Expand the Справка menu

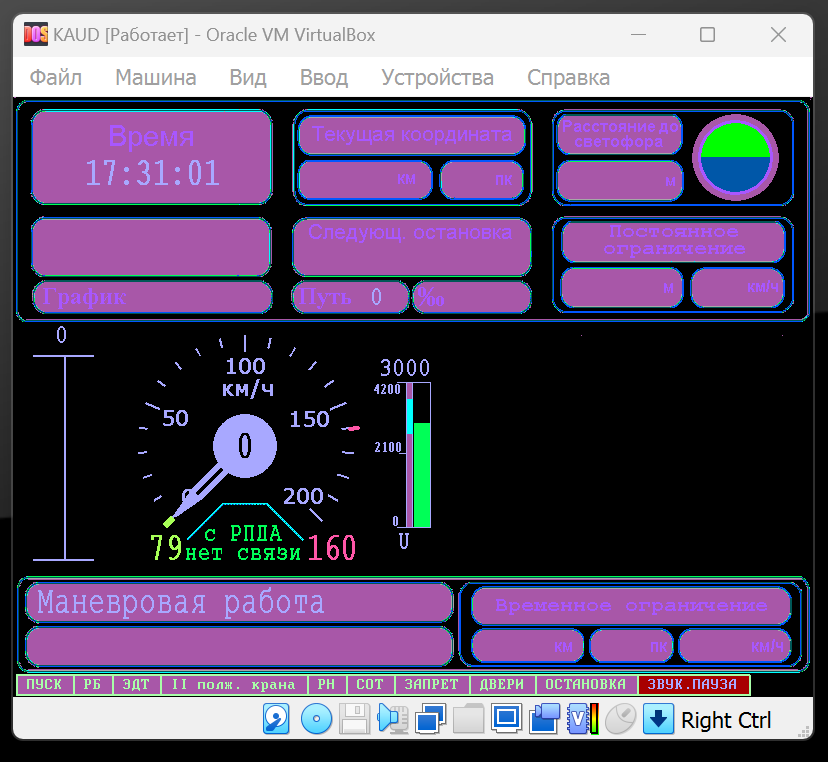click(x=568, y=77)
